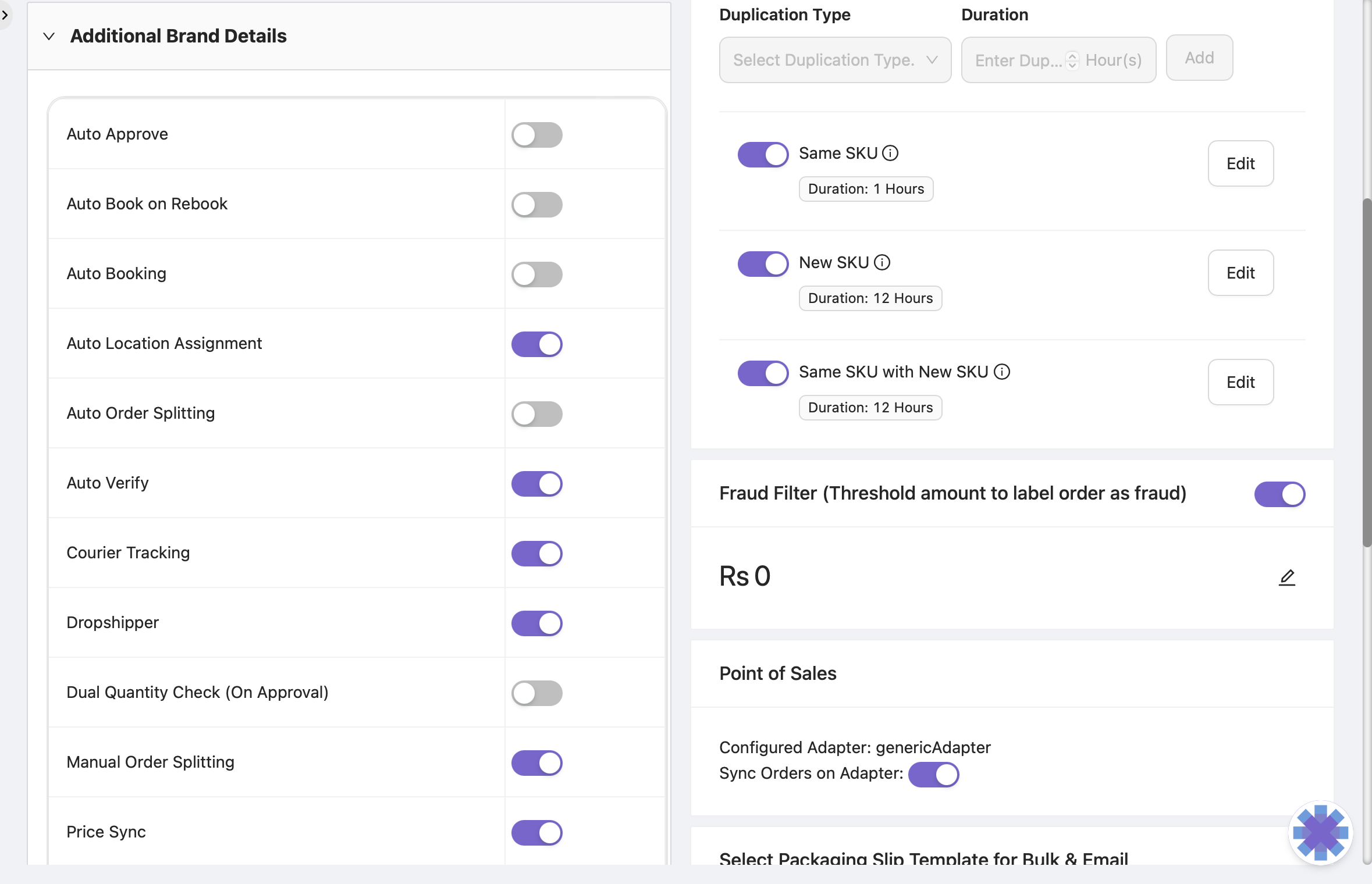
Task: Toggle Sync Orders on Adapter
Action: coord(933,775)
